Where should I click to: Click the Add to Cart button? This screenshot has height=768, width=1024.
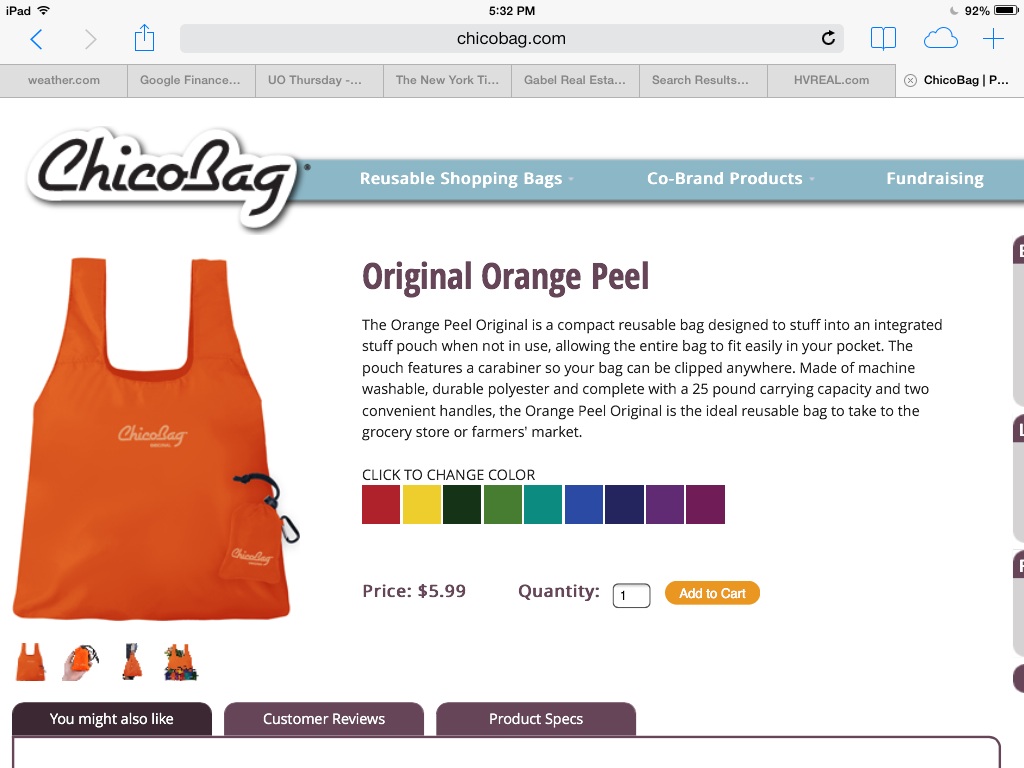pyautogui.click(x=712, y=593)
